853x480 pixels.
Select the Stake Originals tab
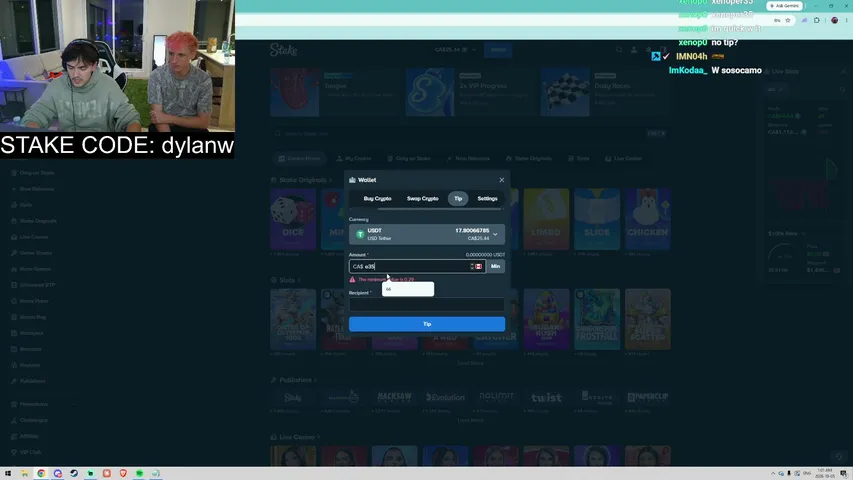(529, 158)
